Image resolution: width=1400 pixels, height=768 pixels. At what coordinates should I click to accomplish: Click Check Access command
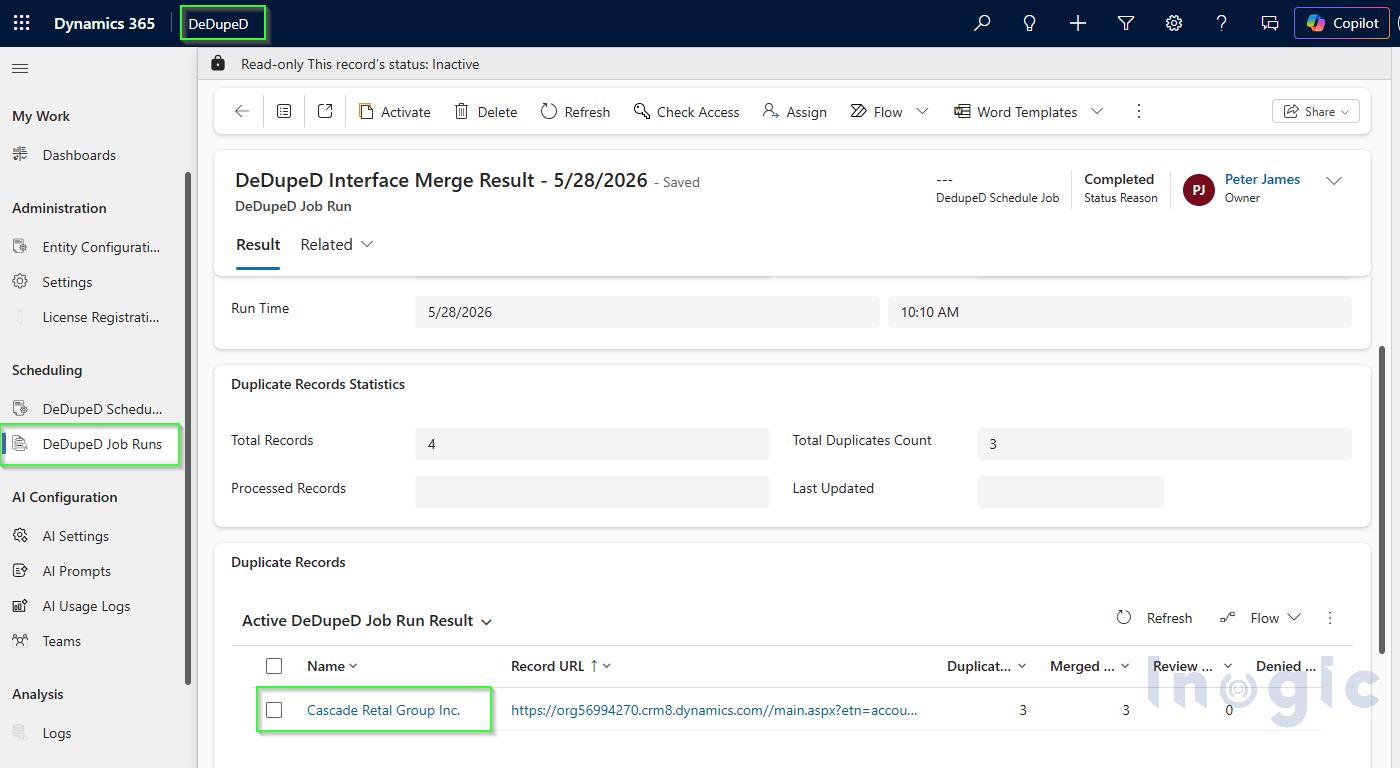coord(686,112)
